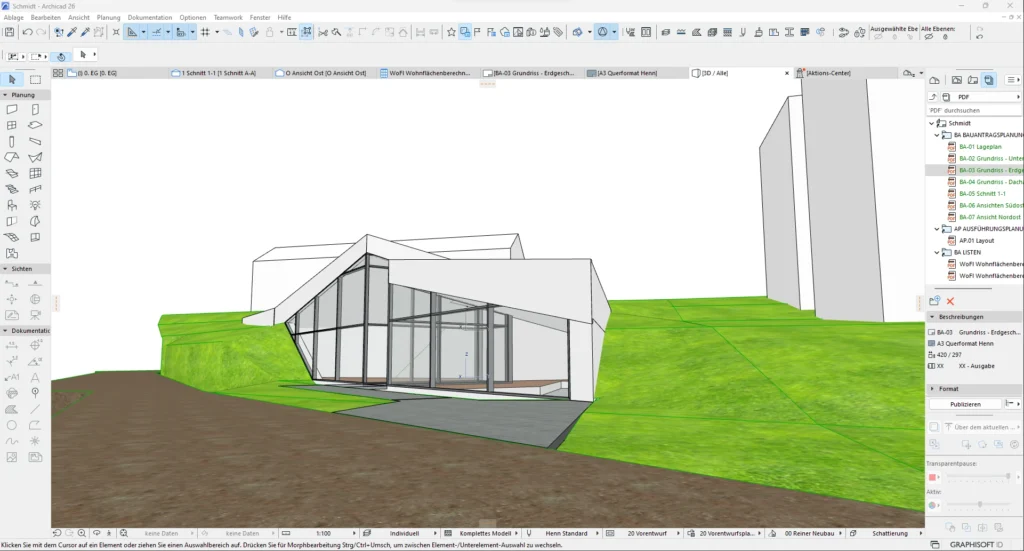Image resolution: width=1024 pixels, height=551 pixels.
Task: Click the scissors Trim icon
Action: click(323, 32)
